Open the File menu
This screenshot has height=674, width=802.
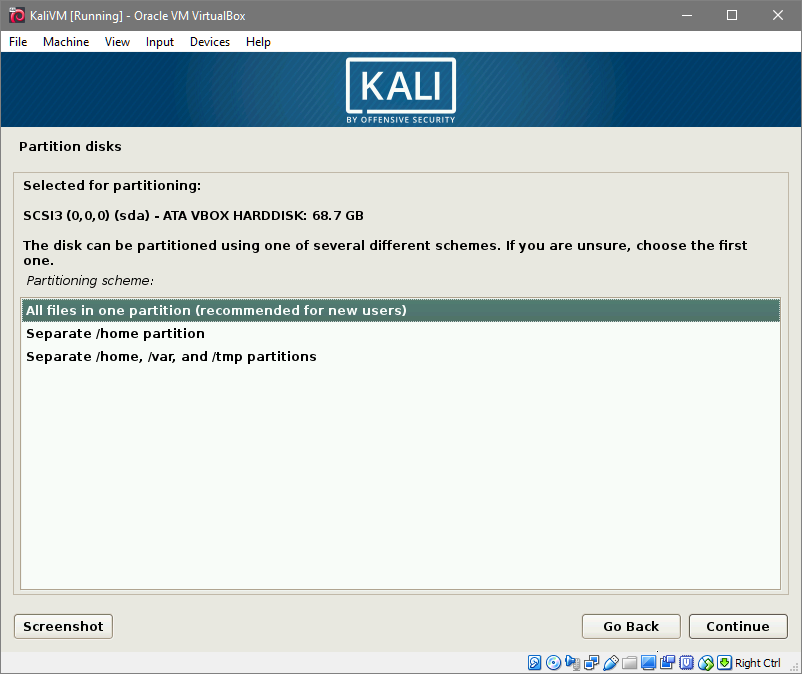tap(18, 42)
